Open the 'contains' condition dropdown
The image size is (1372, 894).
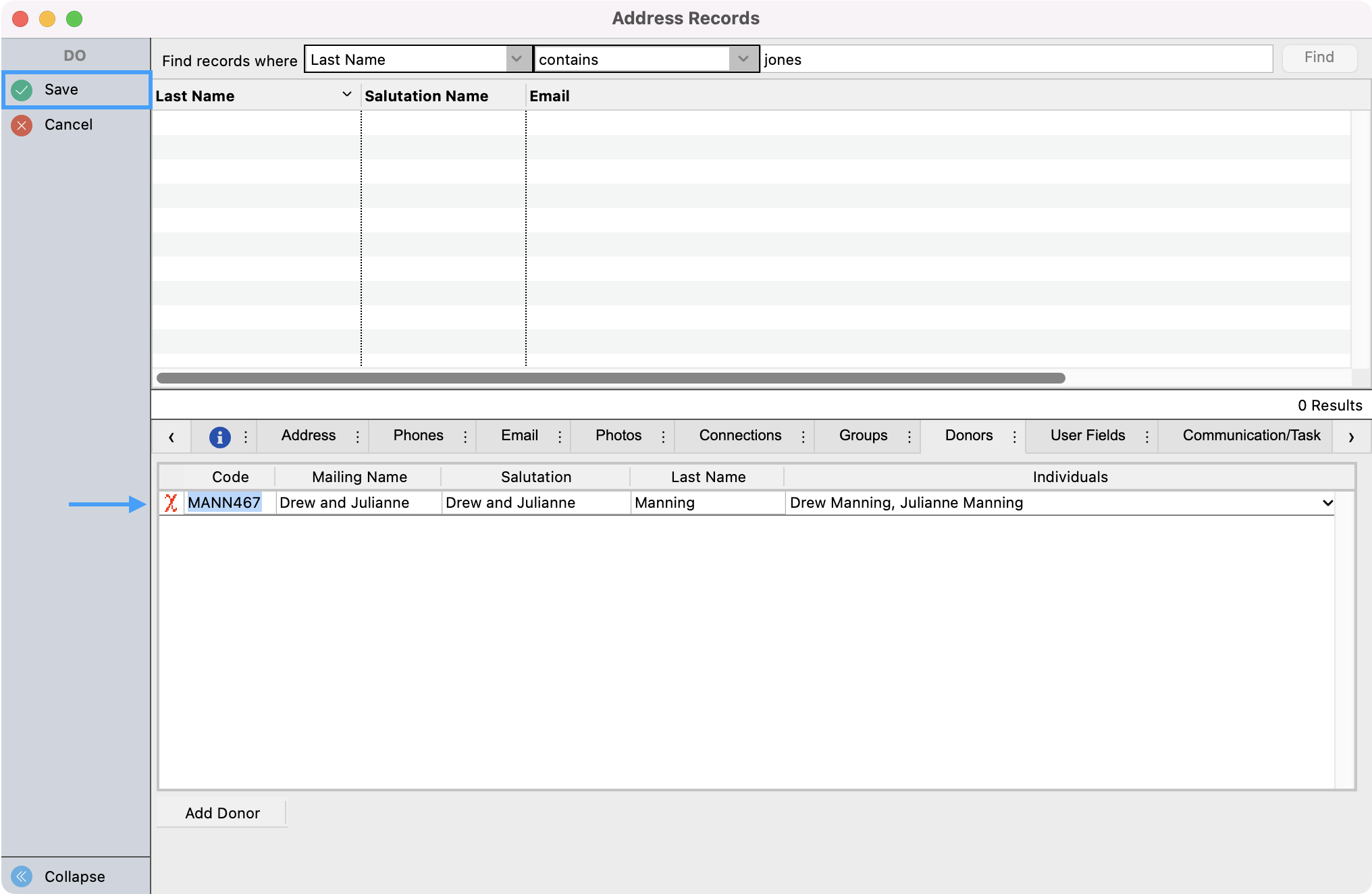tap(743, 59)
